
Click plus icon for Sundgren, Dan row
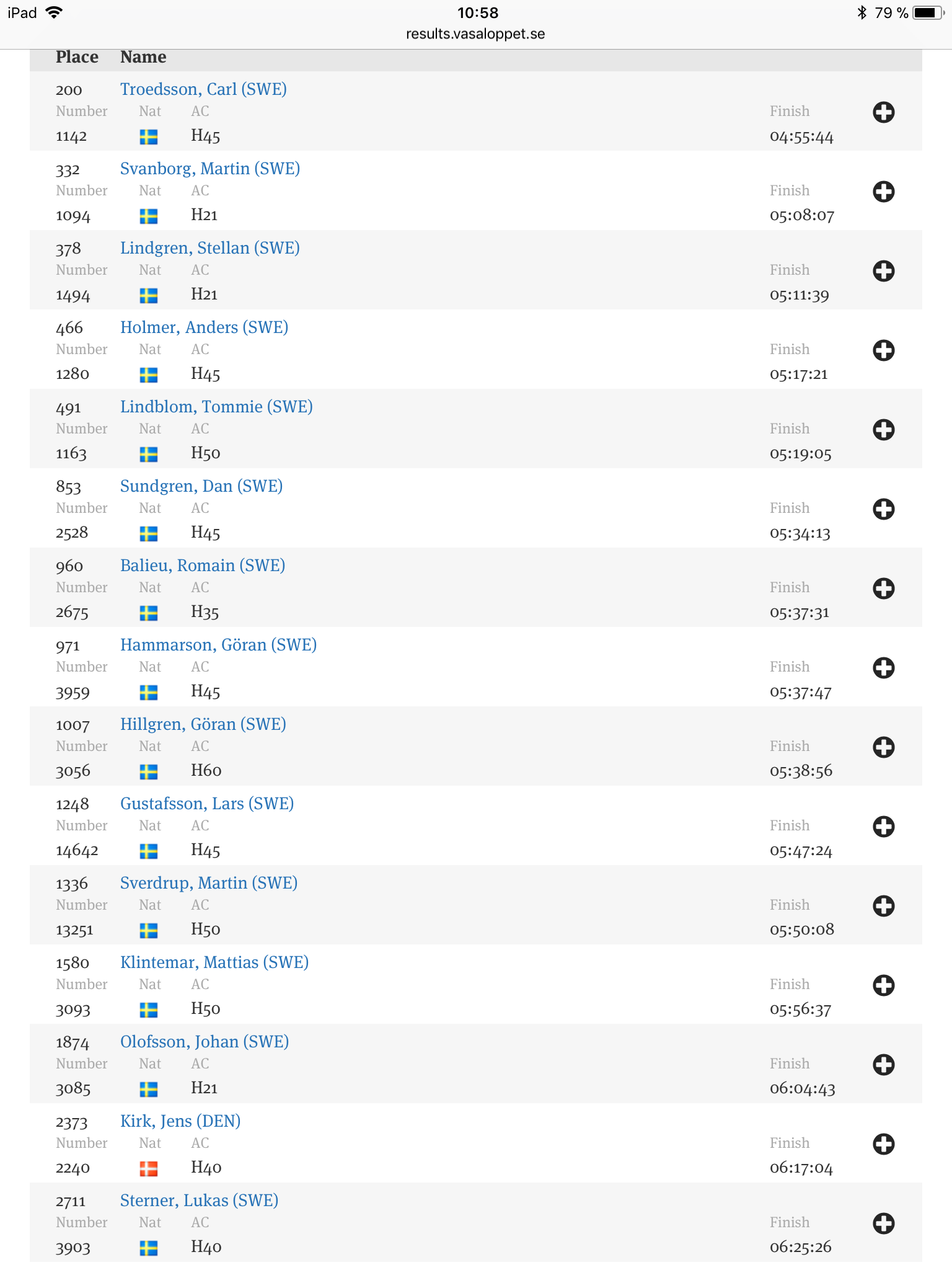883,509
